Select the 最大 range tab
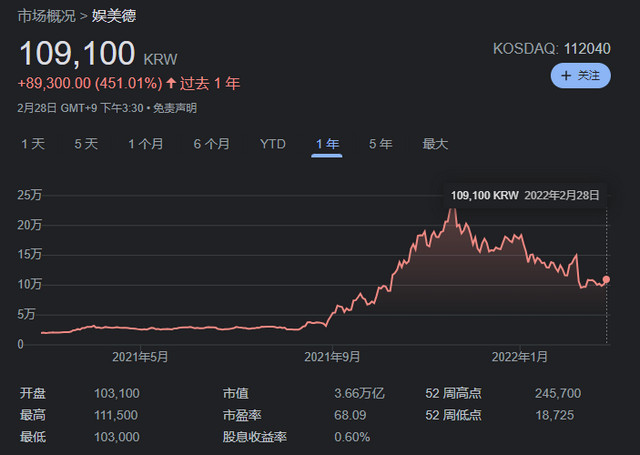 [x=435, y=144]
